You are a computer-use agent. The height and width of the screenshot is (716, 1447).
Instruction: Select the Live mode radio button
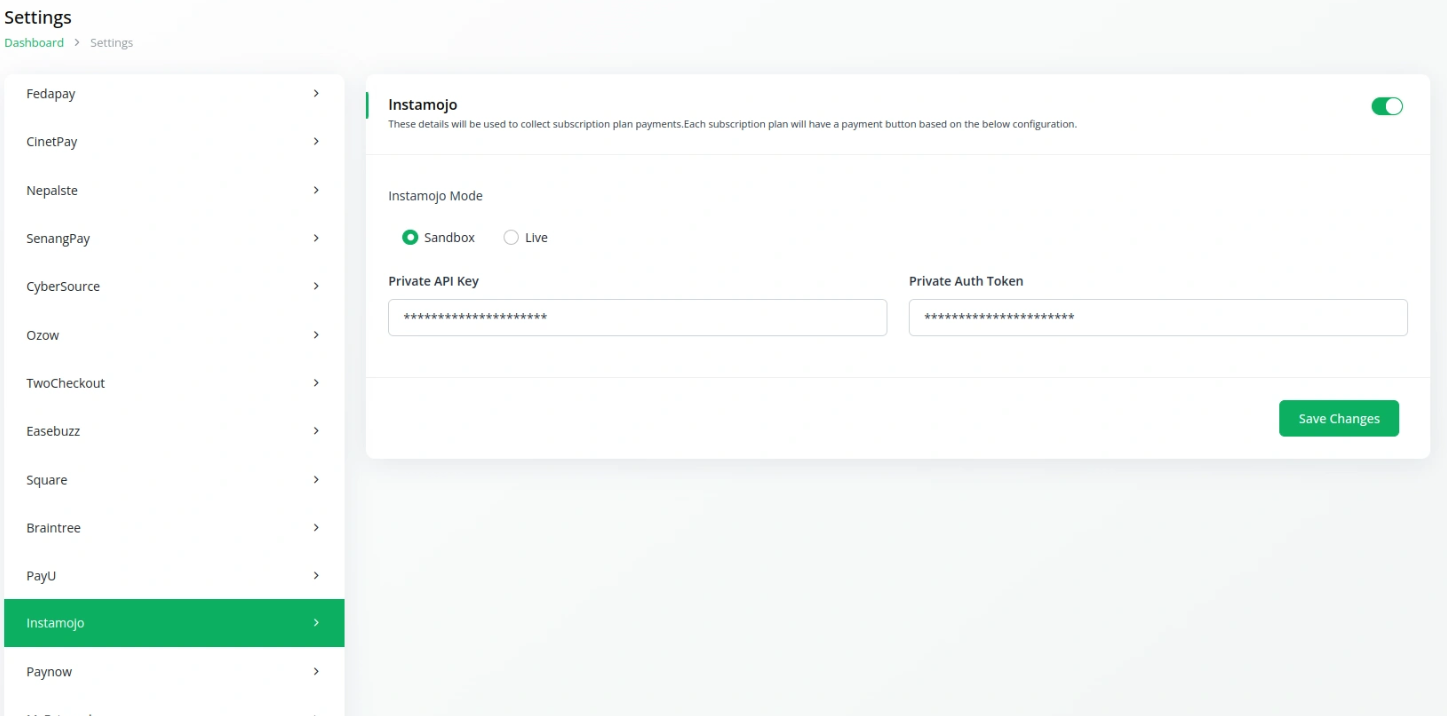511,238
